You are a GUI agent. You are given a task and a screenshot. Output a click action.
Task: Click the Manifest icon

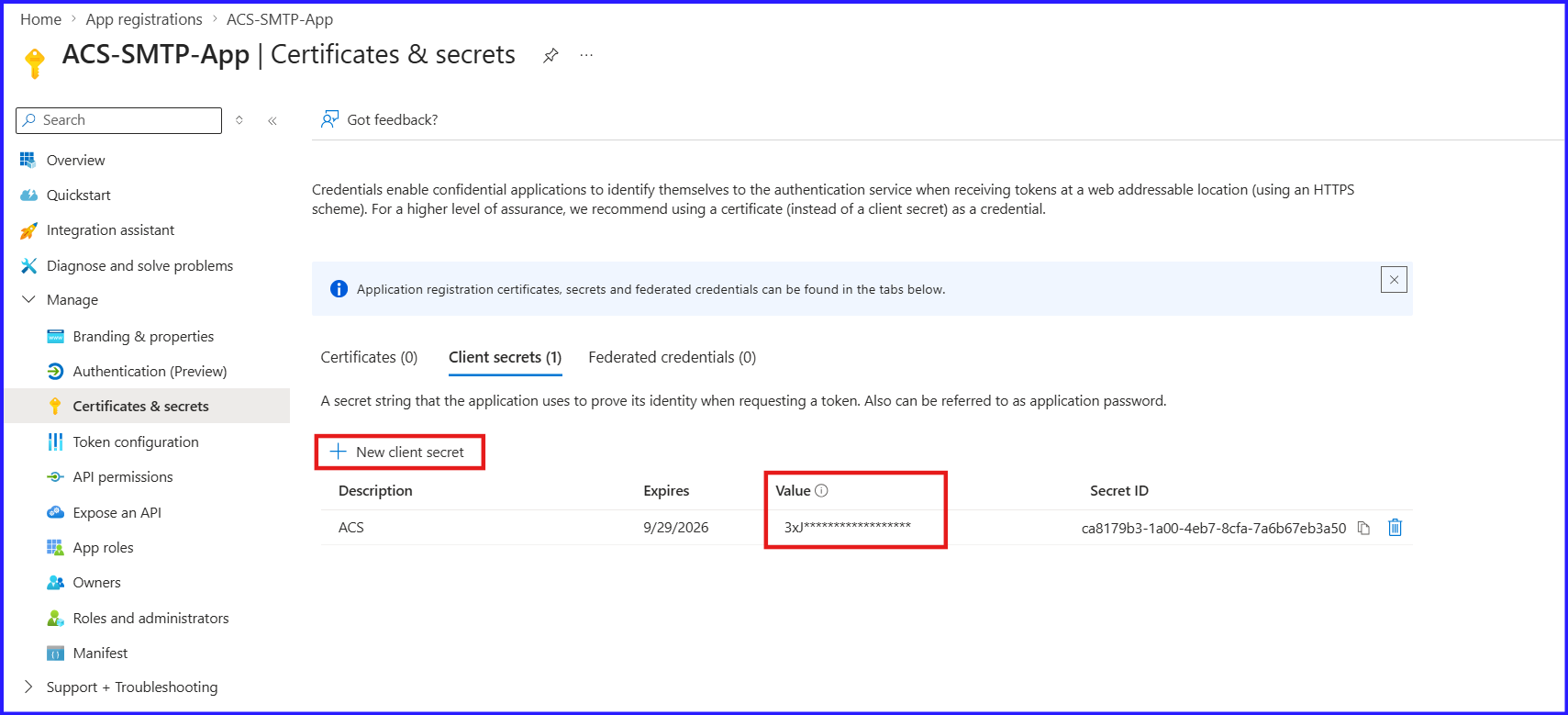click(x=55, y=654)
